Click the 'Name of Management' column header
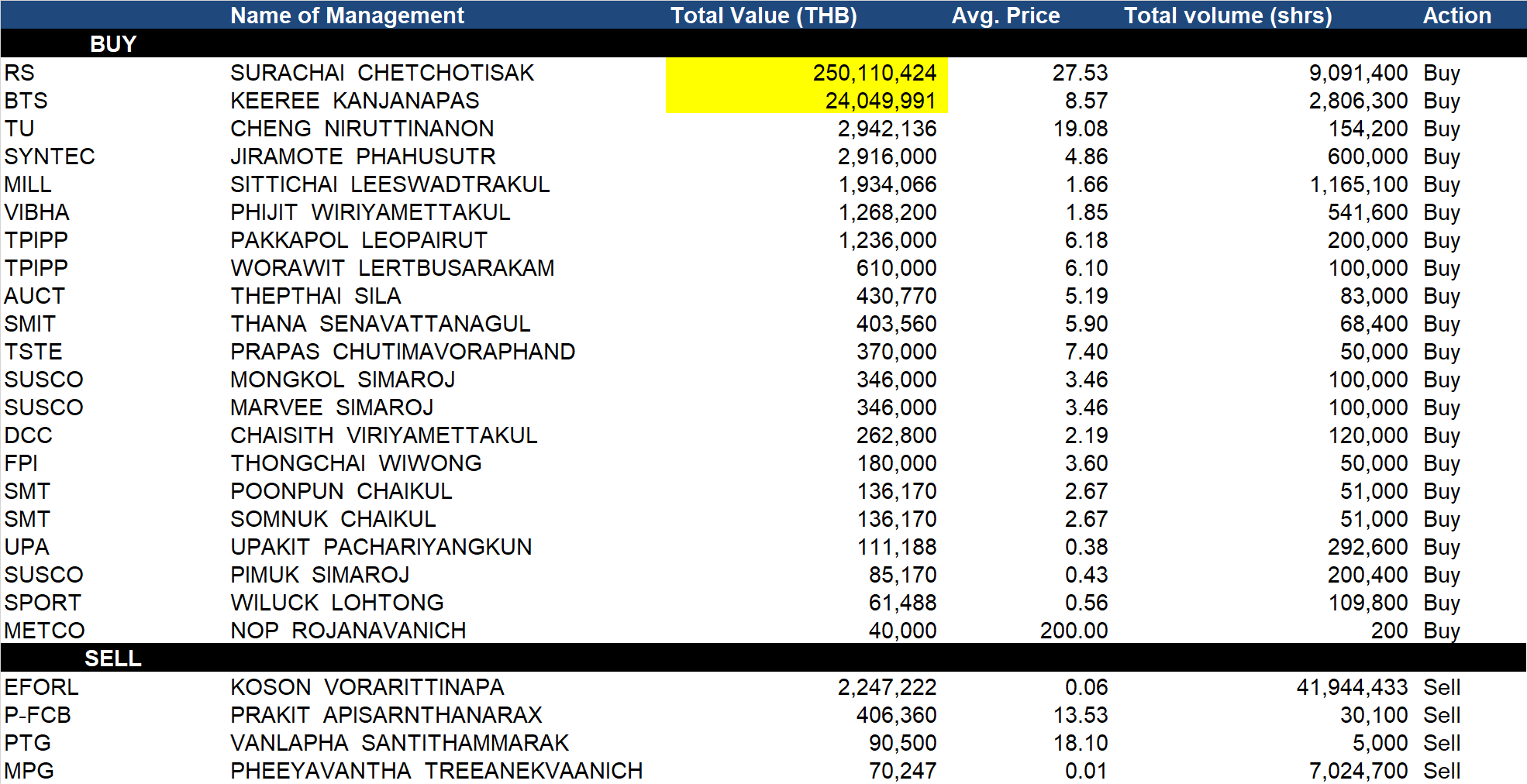 346,15
